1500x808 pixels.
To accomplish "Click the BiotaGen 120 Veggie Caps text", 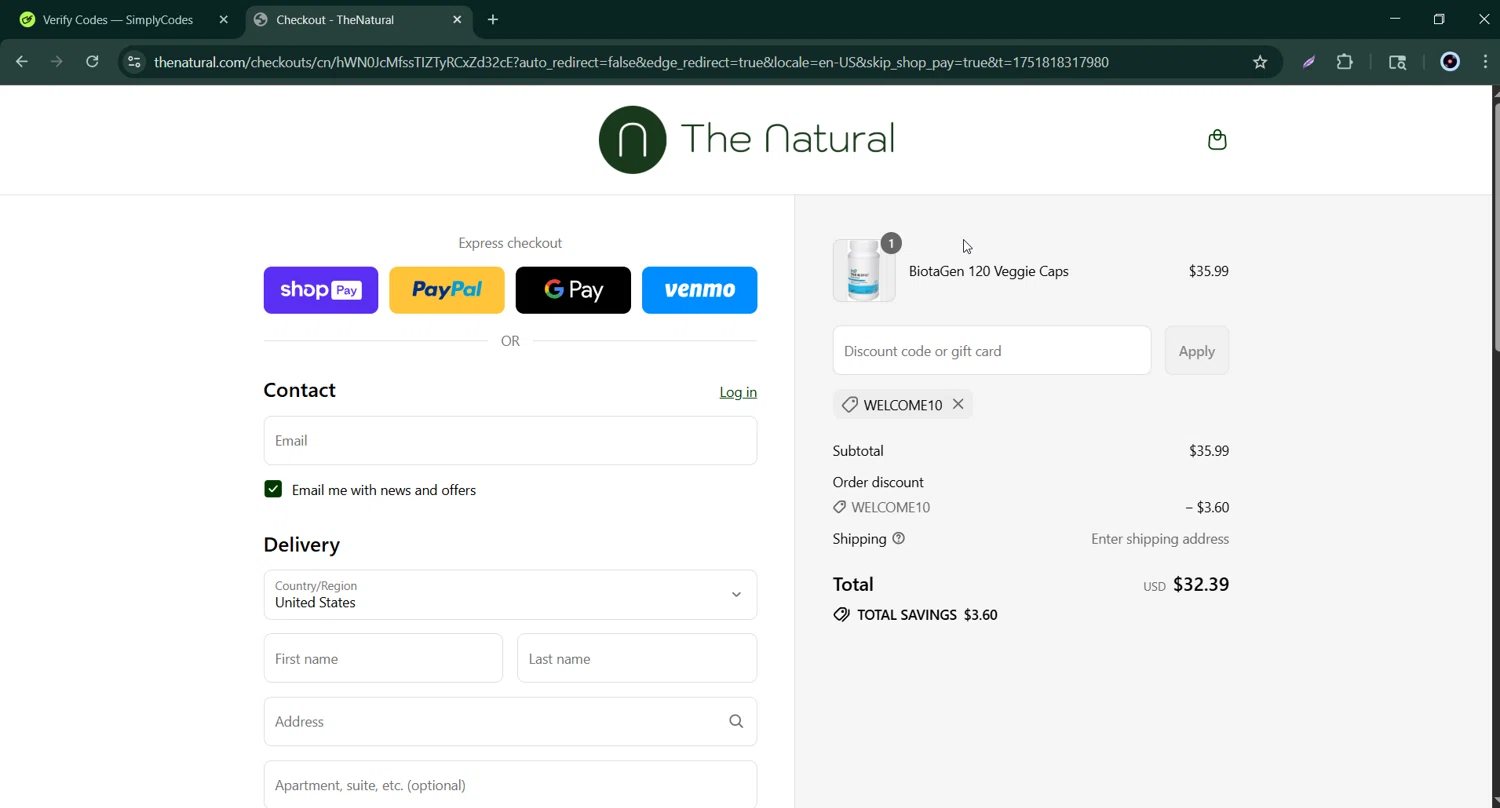I will (989, 271).
